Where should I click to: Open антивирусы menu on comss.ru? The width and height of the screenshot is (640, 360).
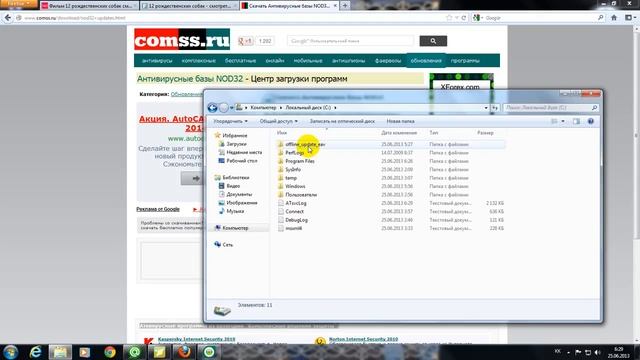(157, 60)
